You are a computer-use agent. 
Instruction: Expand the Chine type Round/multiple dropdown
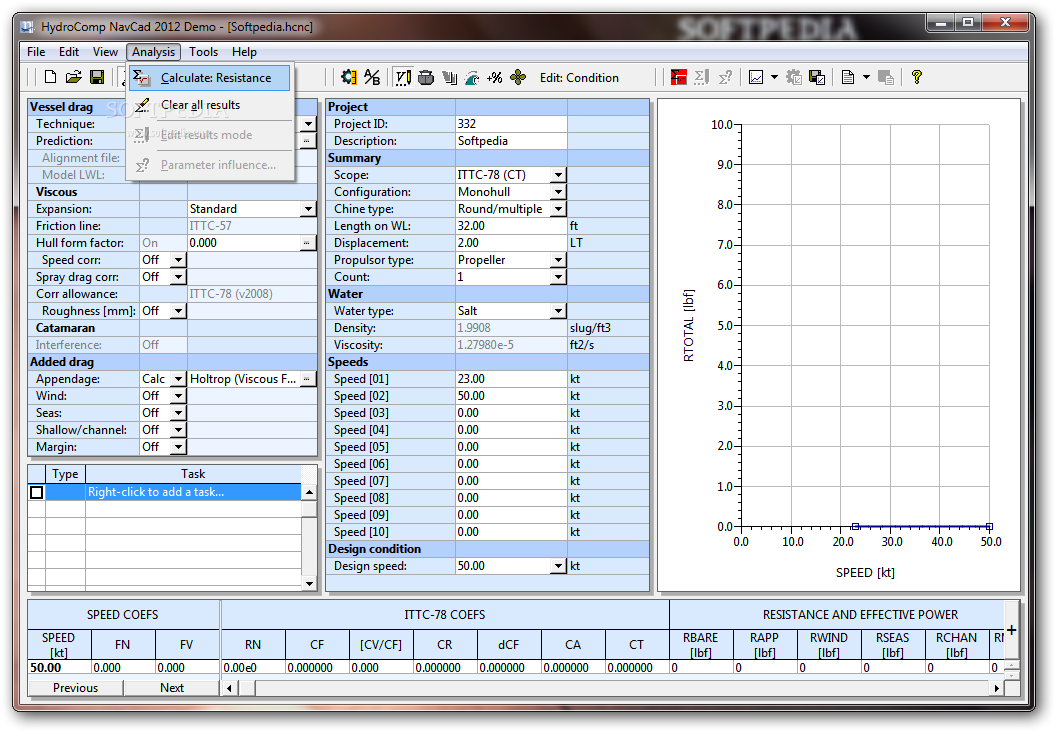(558, 209)
